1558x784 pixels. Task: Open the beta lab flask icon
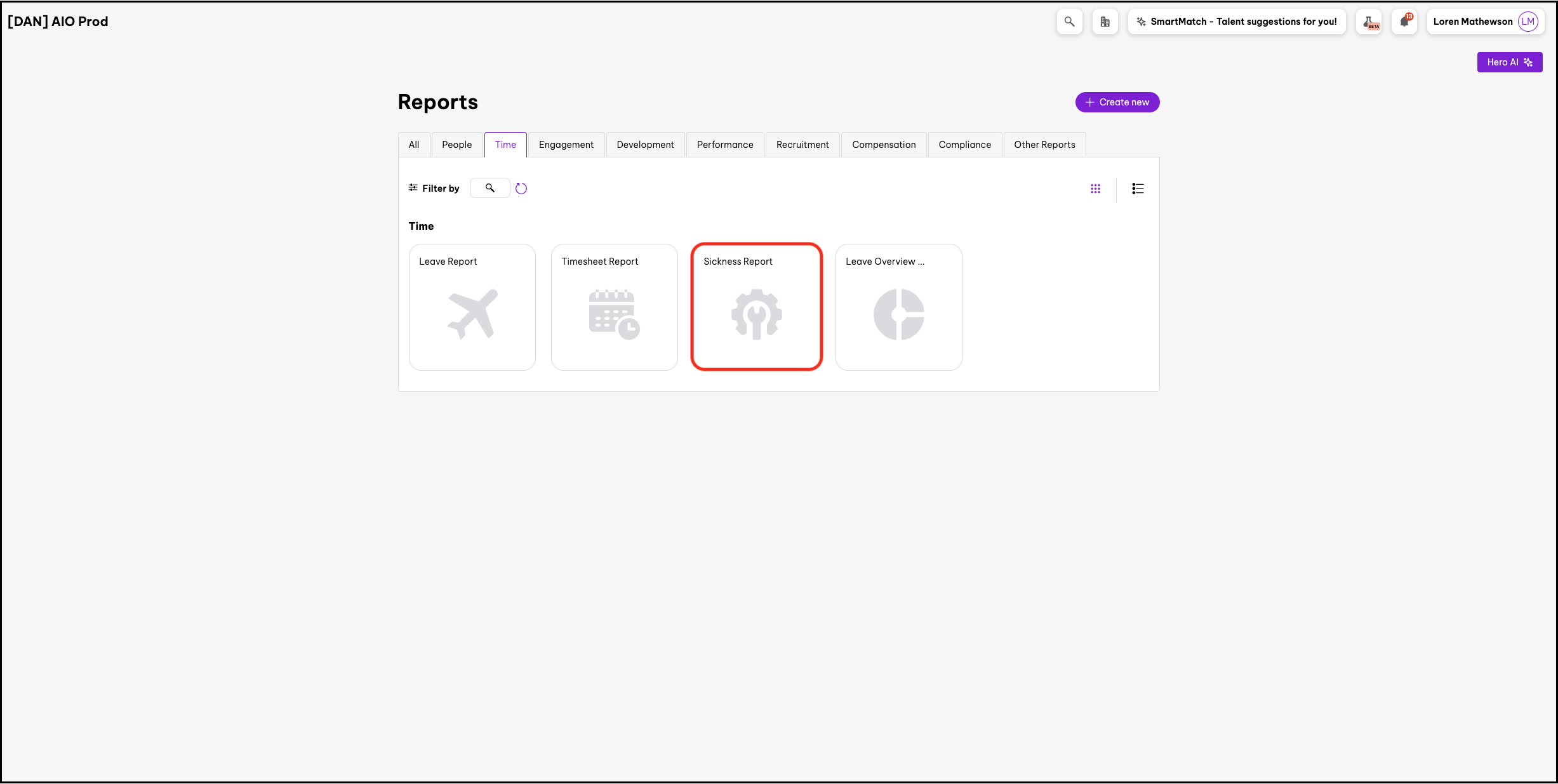pyautogui.click(x=1370, y=22)
